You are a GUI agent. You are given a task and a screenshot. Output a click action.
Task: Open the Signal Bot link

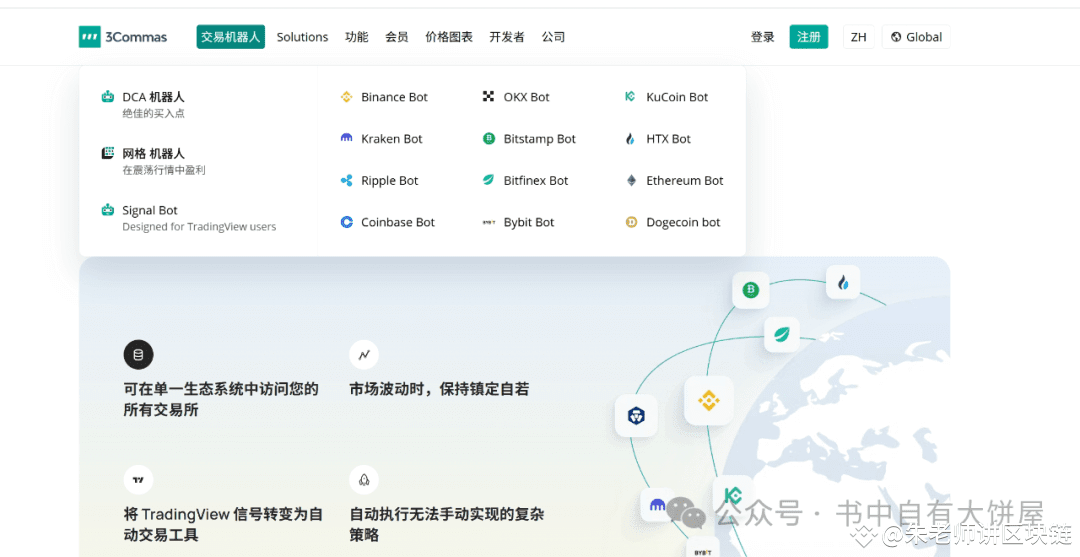click(x=150, y=211)
